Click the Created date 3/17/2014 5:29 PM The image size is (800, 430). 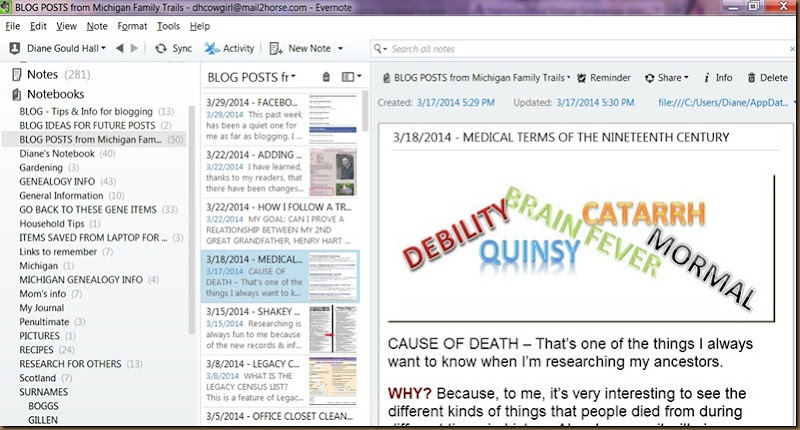point(456,103)
